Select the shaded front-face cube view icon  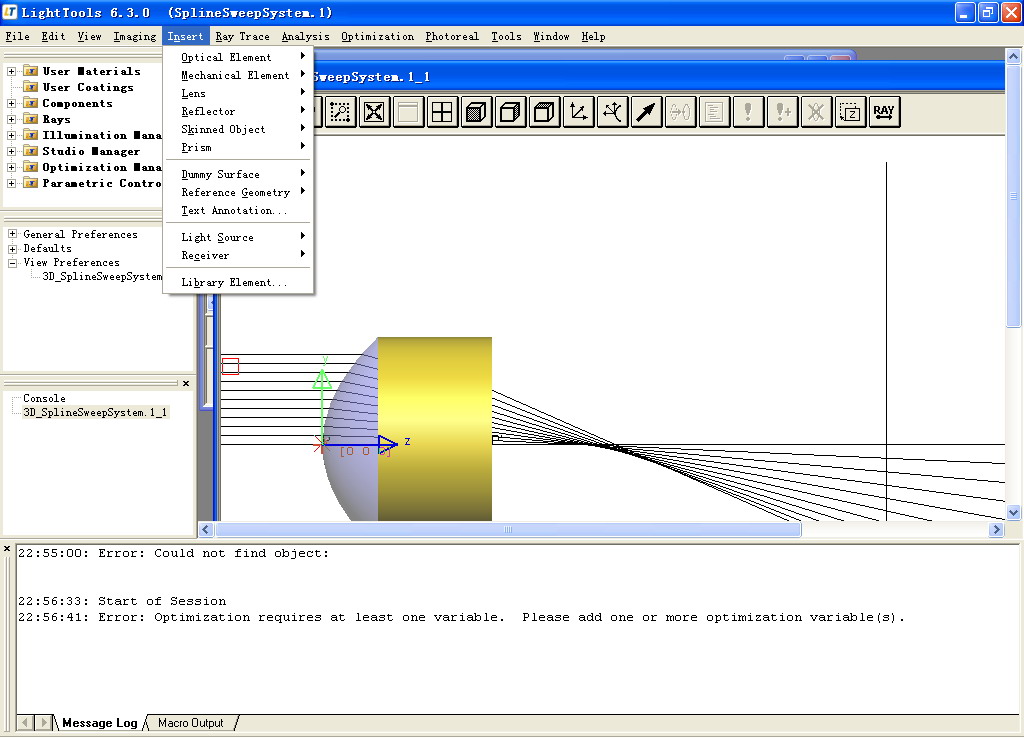[476, 112]
